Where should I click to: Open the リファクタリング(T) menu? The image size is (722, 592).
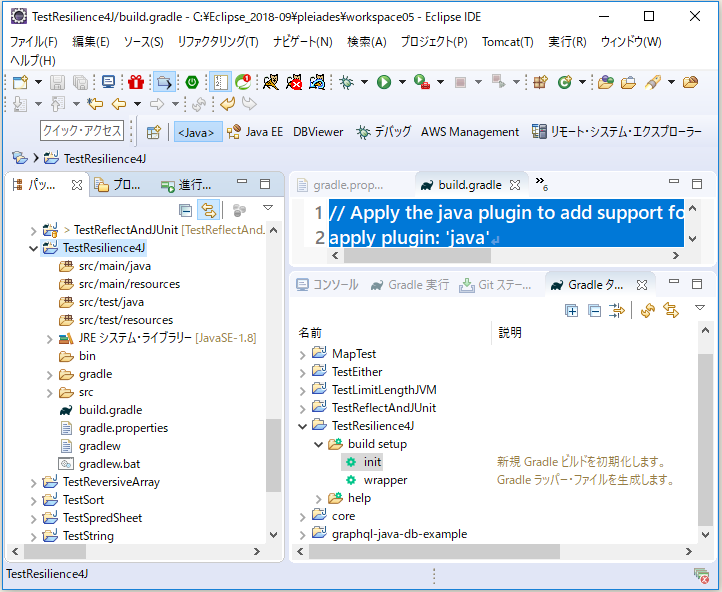(x=218, y=42)
